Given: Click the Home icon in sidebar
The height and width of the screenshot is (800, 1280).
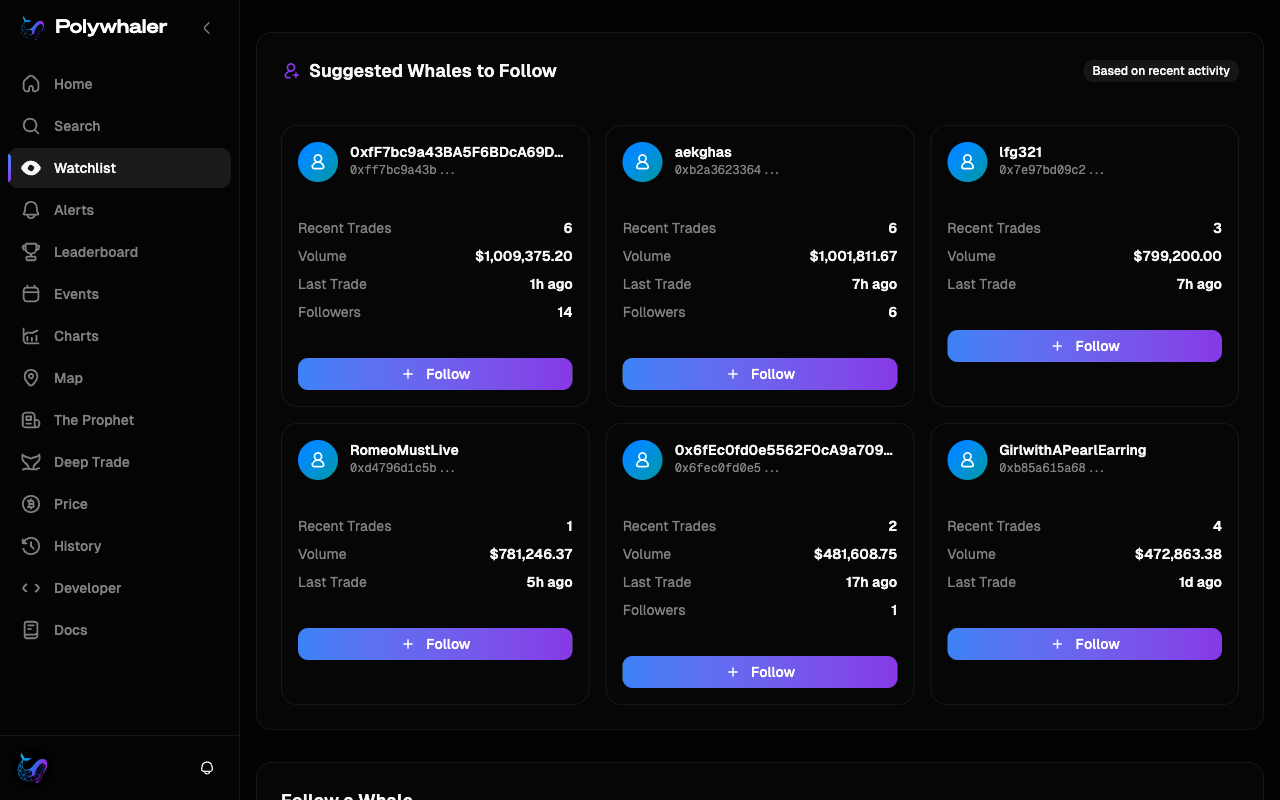Looking at the screenshot, I should (x=31, y=84).
